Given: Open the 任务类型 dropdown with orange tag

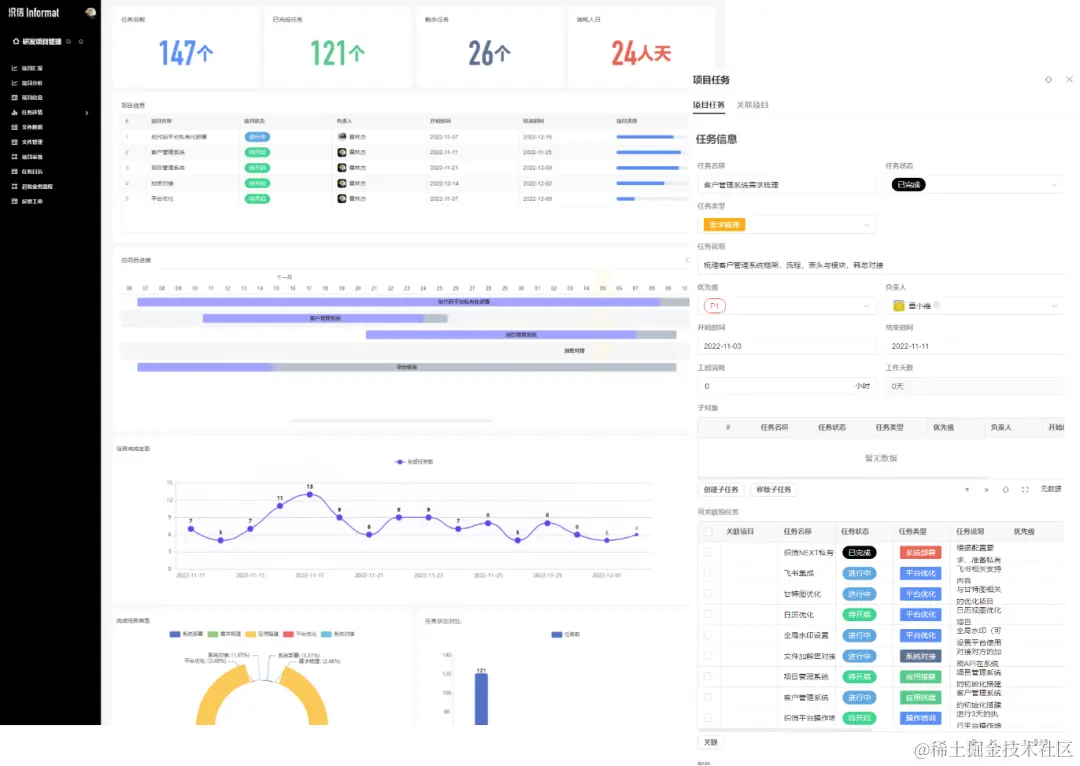Looking at the screenshot, I should point(787,225).
